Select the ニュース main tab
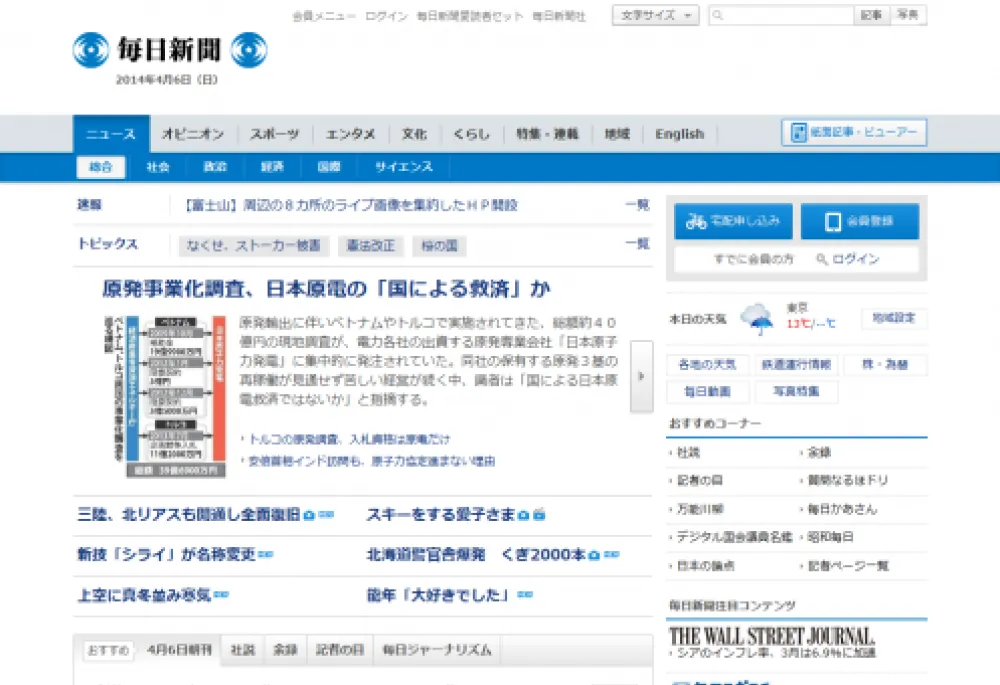 (111, 134)
